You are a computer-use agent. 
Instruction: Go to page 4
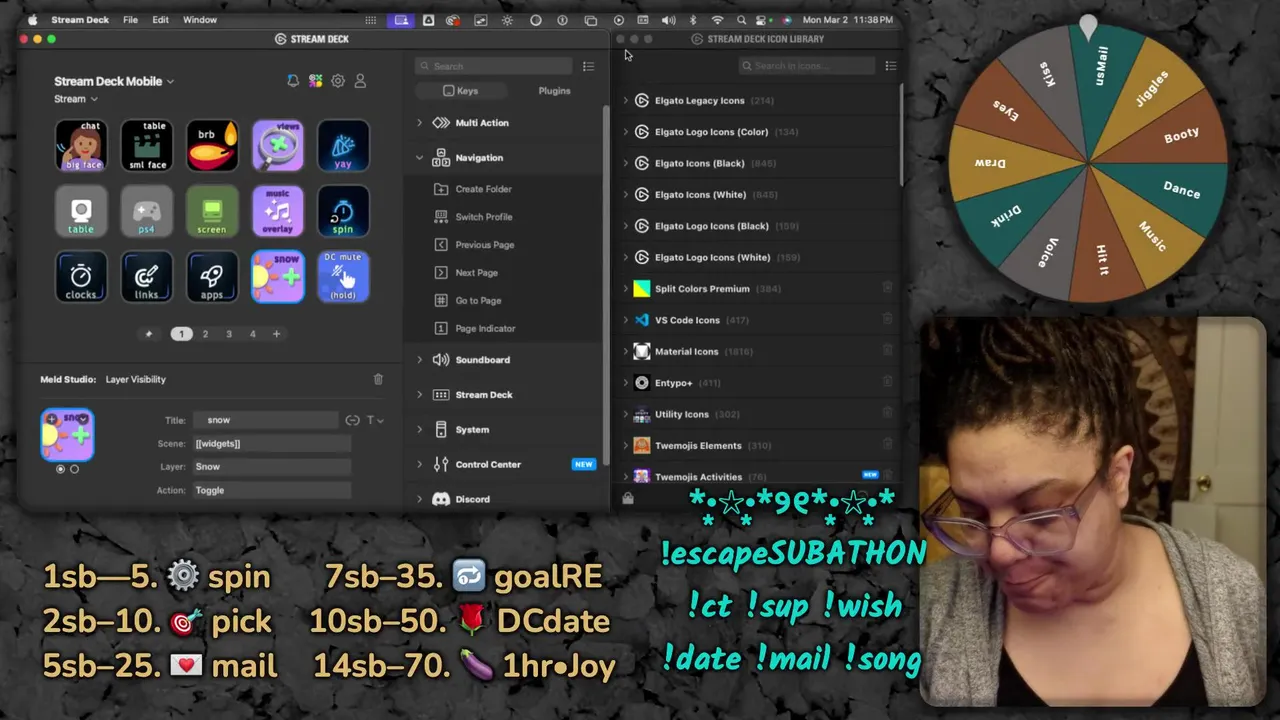pyautogui.click(x=252, y=334)
